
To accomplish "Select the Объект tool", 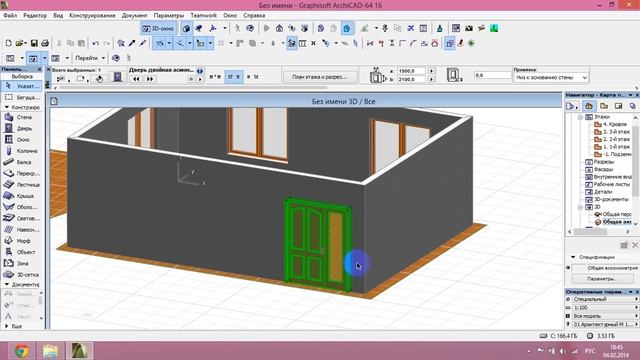I will [x=22, y=252].
